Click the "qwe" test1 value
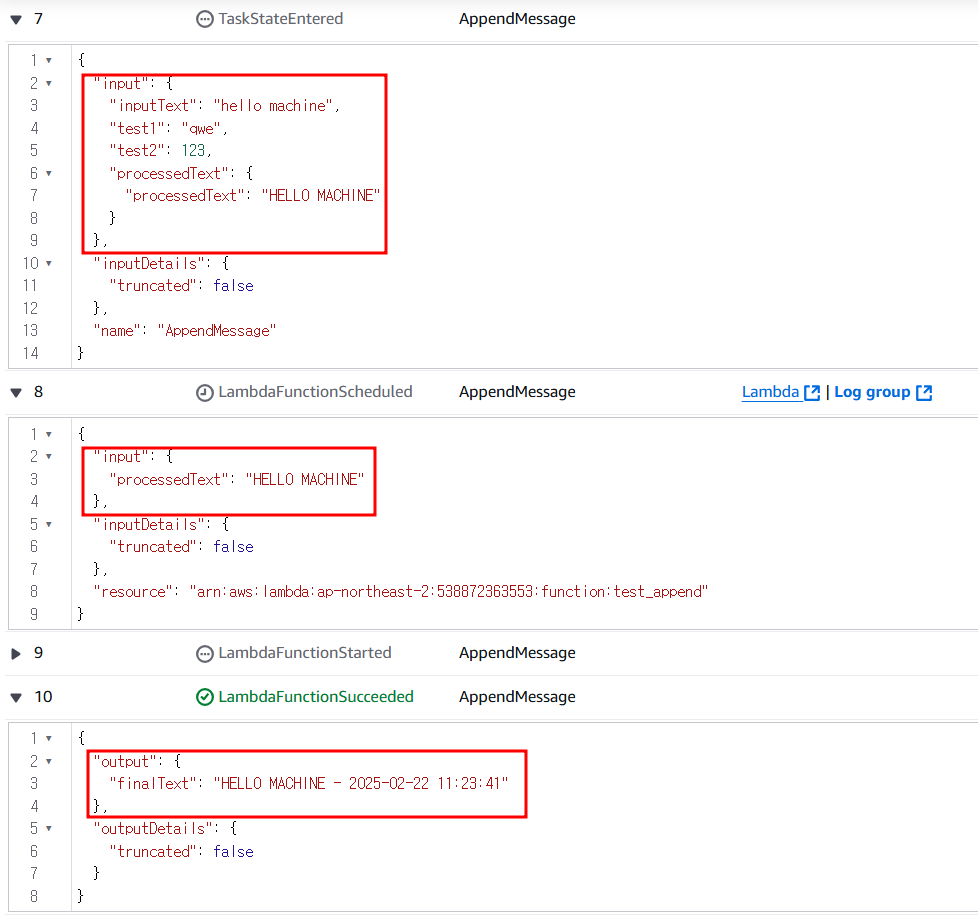The height and width of the screenshot is (918, 978). tap(201, 128)
